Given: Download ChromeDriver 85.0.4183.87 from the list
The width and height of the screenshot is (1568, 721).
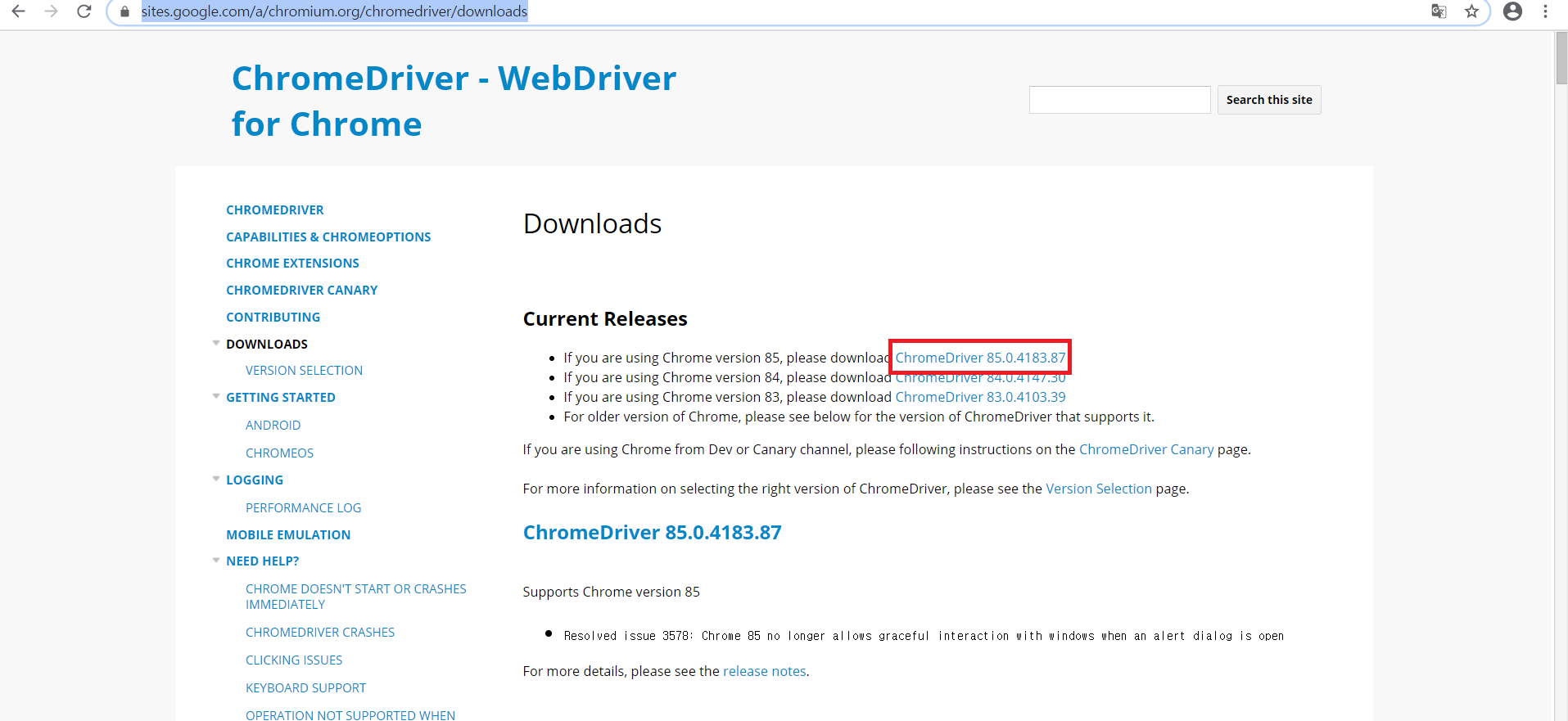Looking at the screenshot, I should pos(980,358).
